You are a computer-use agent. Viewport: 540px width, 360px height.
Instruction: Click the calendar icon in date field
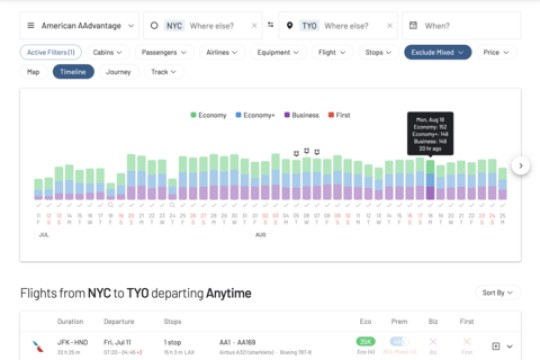(x=413, y=25)
